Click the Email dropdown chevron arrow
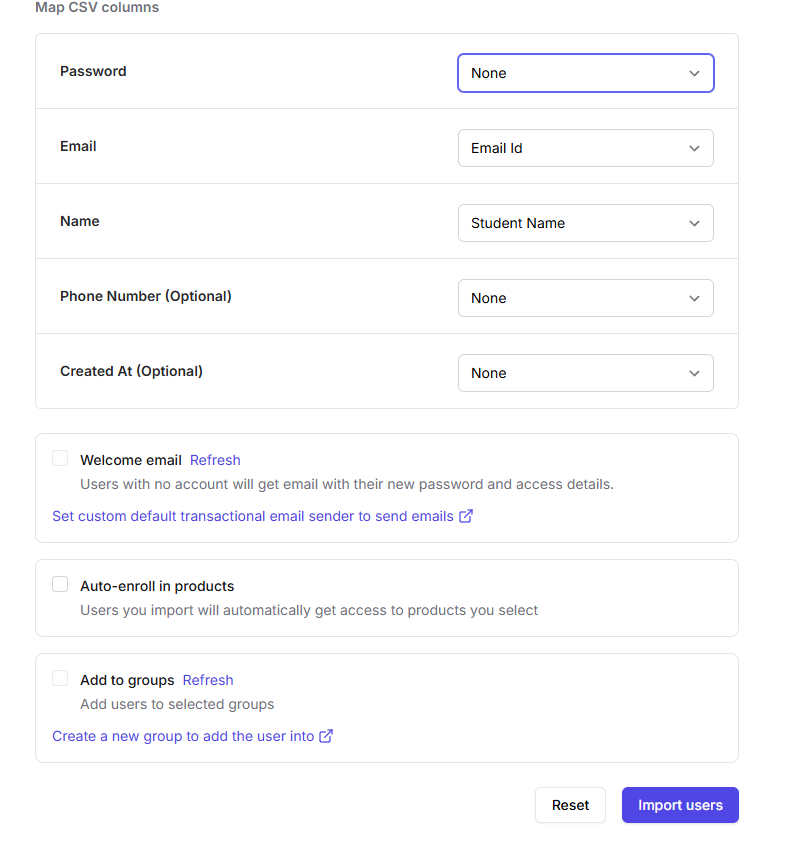This screenshot has width=787, height=860. coord(694,148)
